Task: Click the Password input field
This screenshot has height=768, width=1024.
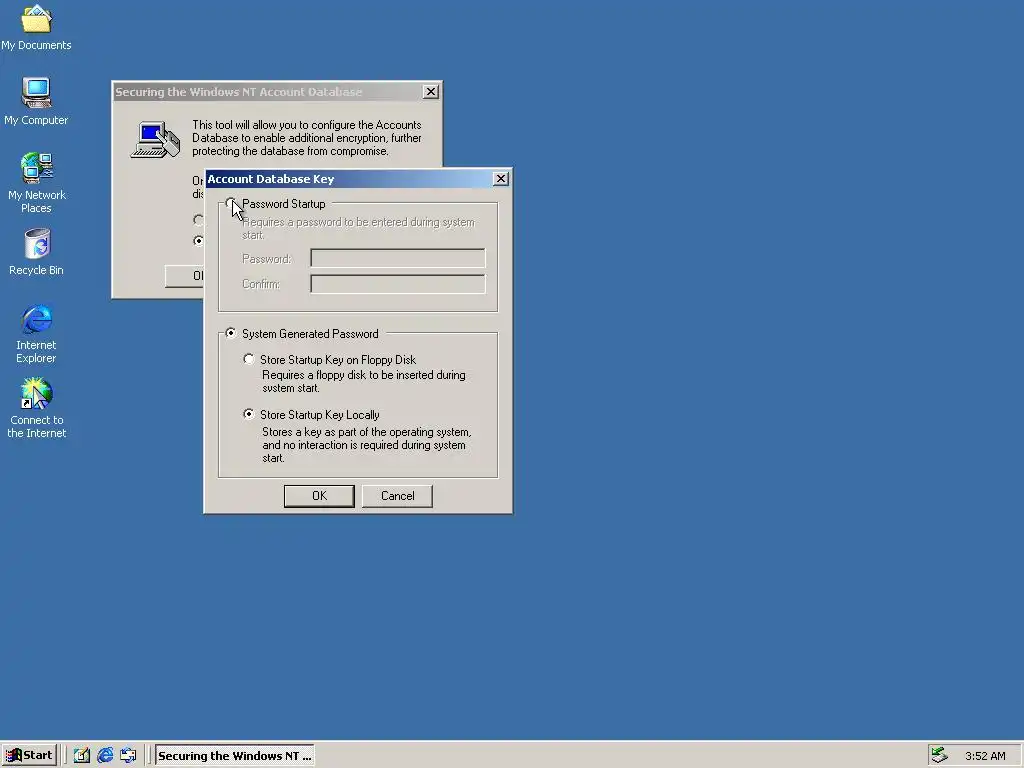Action: click(398, 258)
